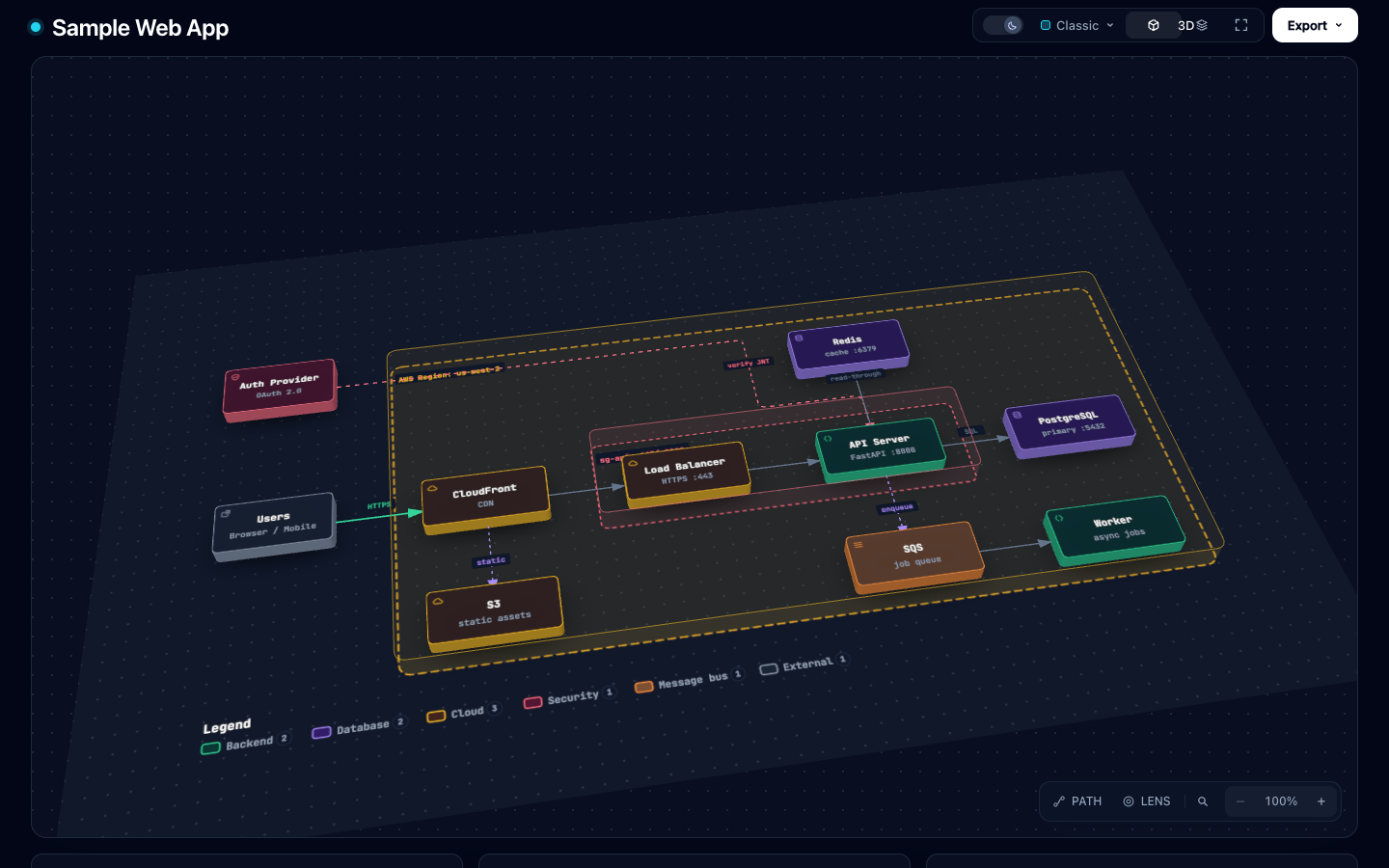Screen dimensions: 1389x868
Task: Toggle the External legend entry
Action: 803,665
